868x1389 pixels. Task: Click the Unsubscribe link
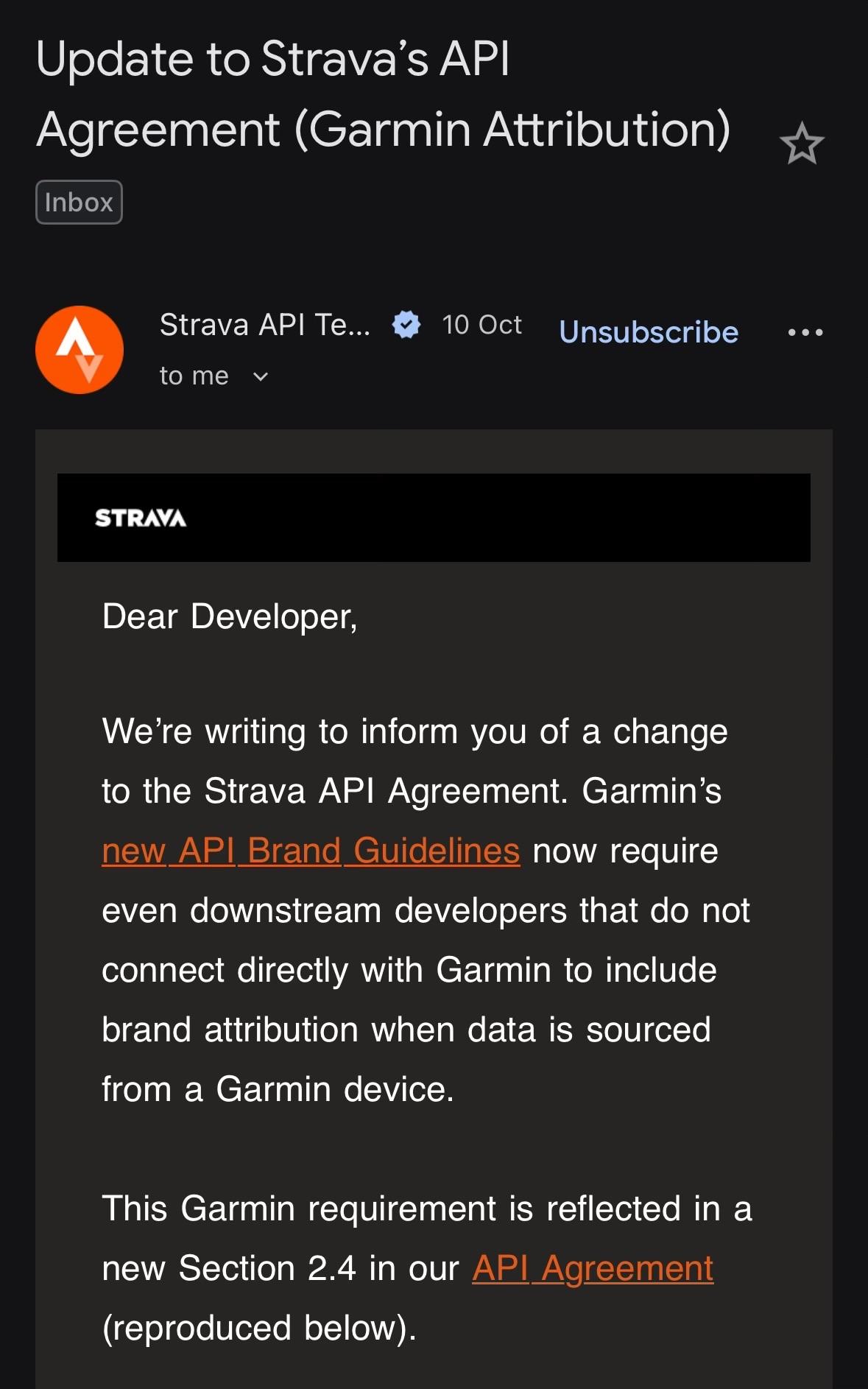649,332
